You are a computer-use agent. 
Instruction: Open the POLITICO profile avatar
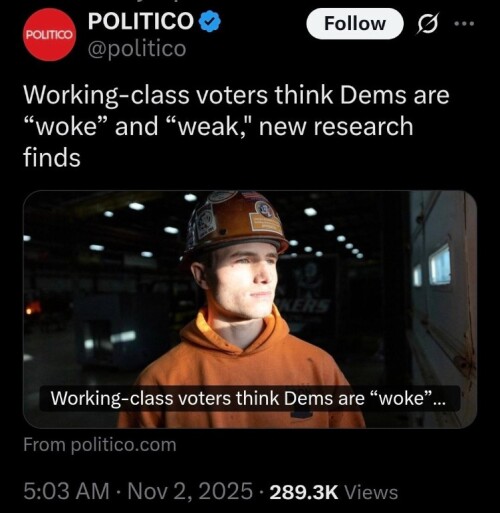pyautogui.click(x=49, y=35)
